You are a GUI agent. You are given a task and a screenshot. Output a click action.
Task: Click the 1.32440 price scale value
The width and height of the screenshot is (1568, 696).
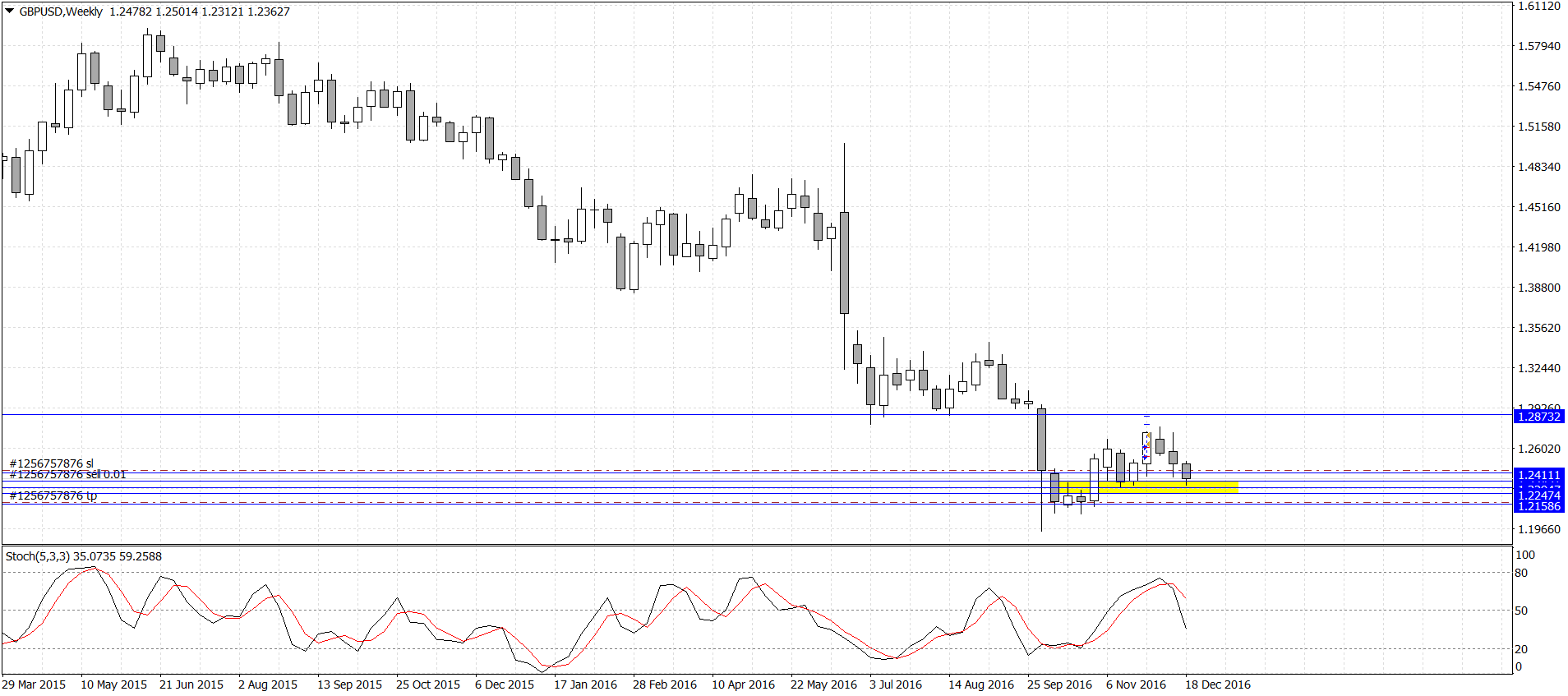click(1538, 368)
